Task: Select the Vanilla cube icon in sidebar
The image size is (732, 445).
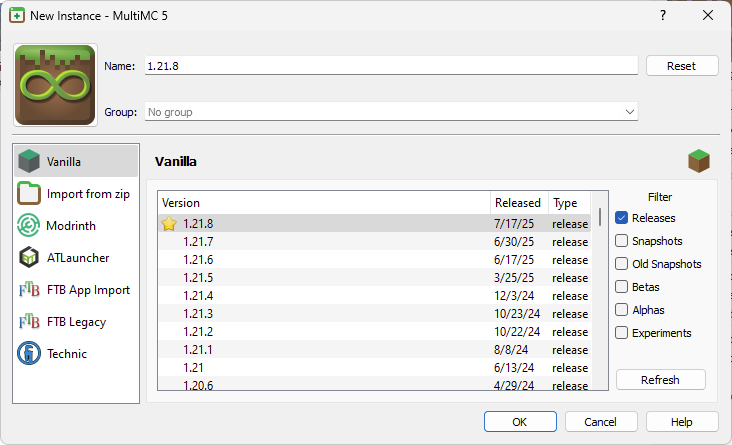Action: [29, 161]
